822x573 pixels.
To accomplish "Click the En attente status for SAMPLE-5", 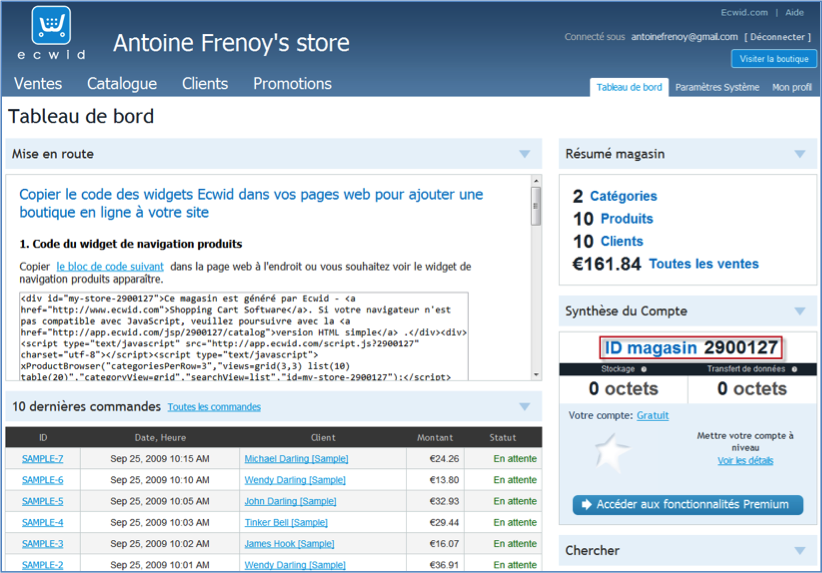I will tap(515, 502).
